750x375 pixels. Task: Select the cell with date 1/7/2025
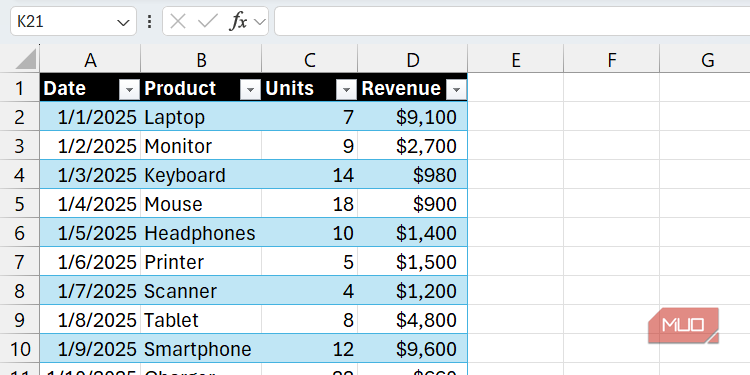point(90,291)
